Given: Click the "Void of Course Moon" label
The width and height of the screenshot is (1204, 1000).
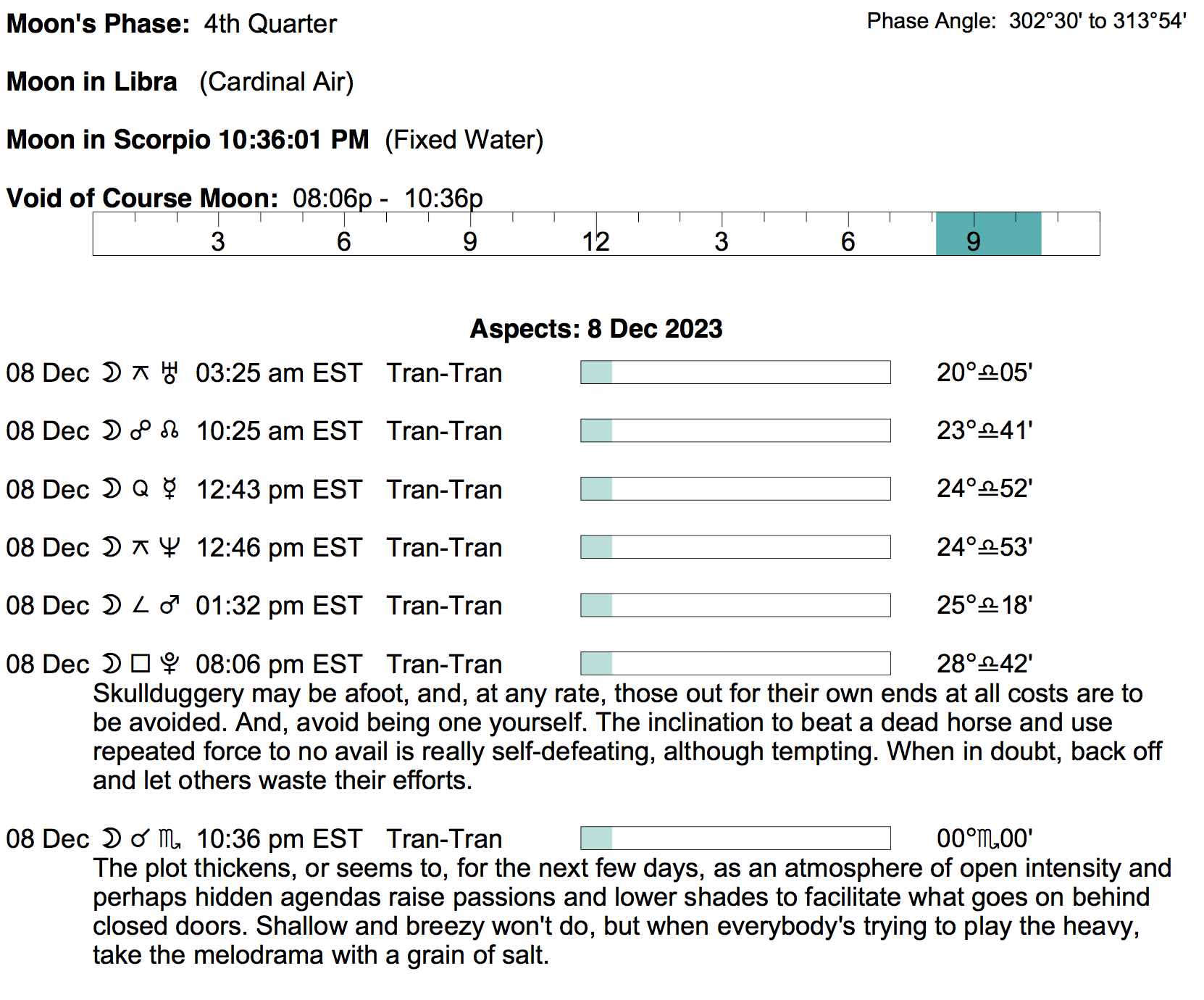Looking at the screenshot, I should coord(142,198).
